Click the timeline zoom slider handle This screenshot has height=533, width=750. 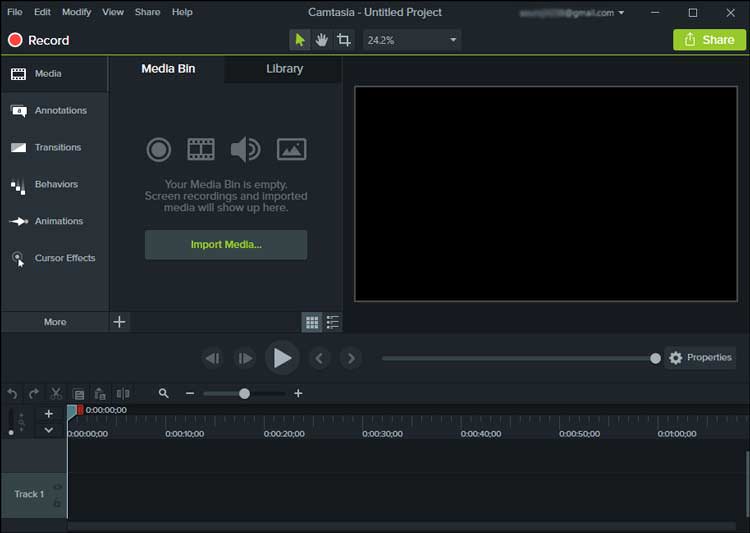point(244,394)
